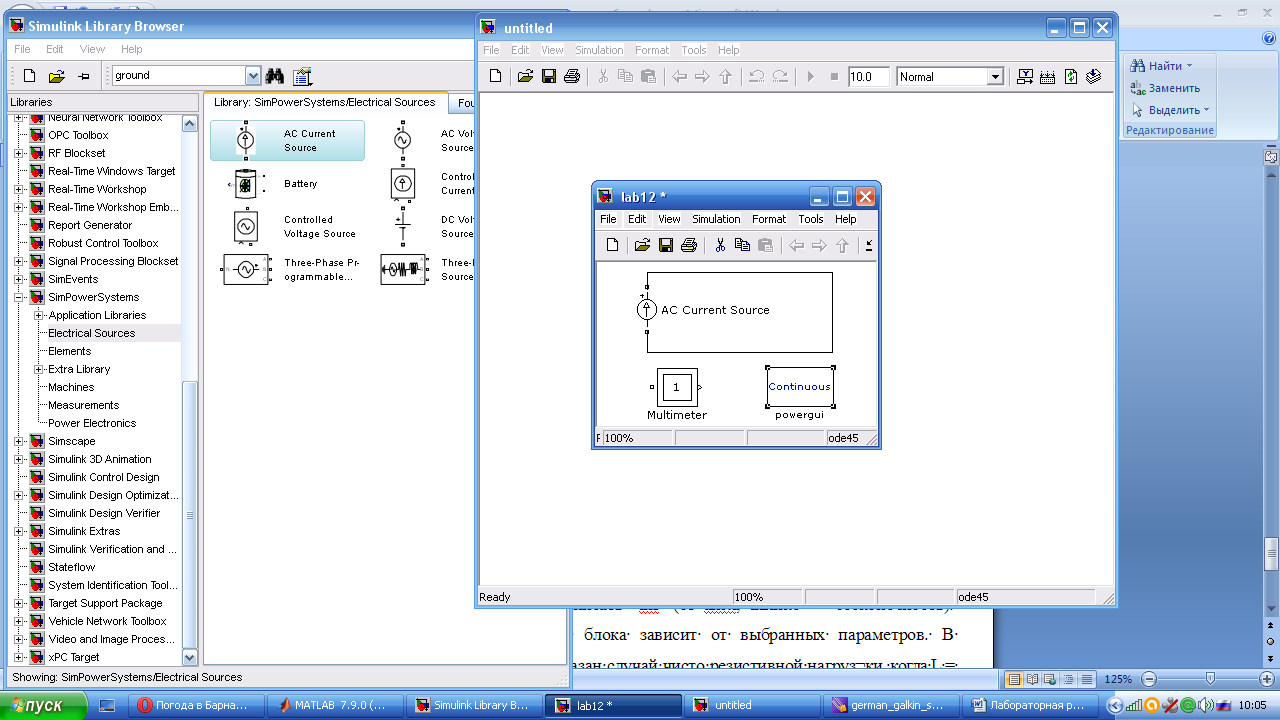Switch to Library: SimPowerSystems/Electrical Sources tab
Screen dimensions: 1280x720
(x=325, y=102)
